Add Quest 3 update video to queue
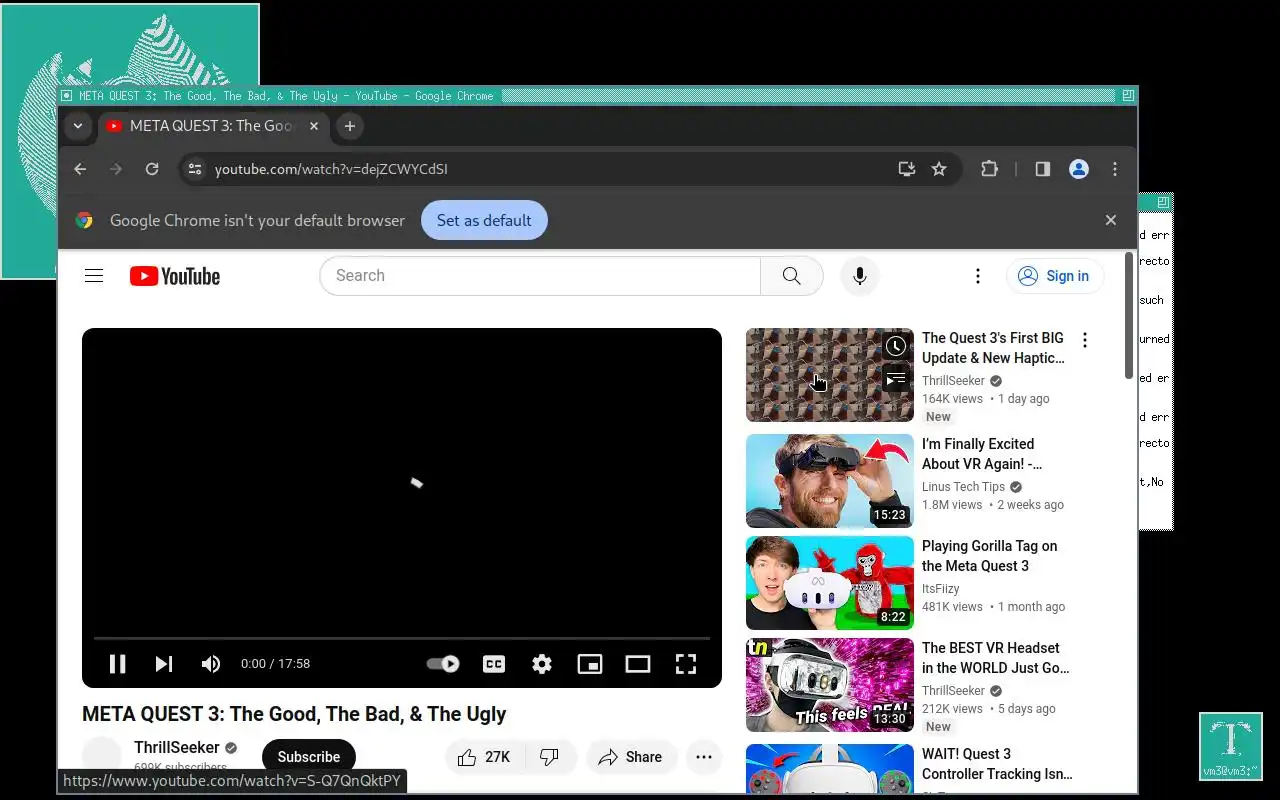 [x=896, y=379]
